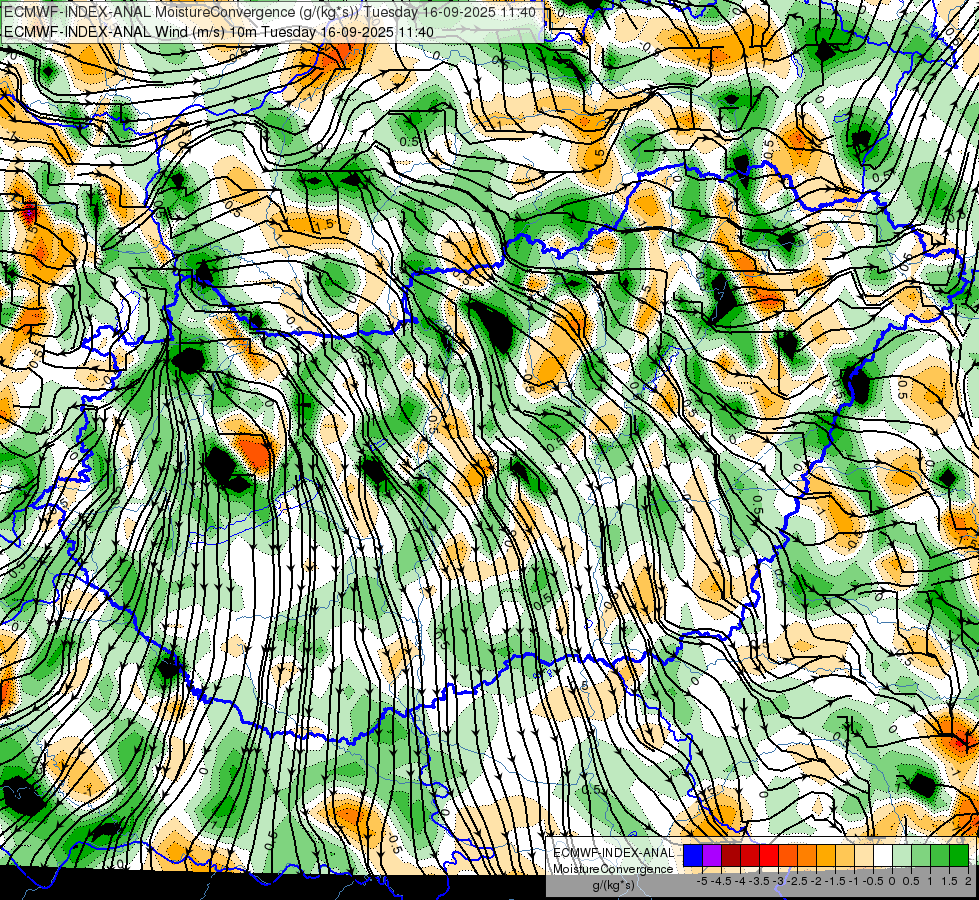Click the MoistureConvergence title line at top
Screen dimensions: 979x900
(269, 12)
